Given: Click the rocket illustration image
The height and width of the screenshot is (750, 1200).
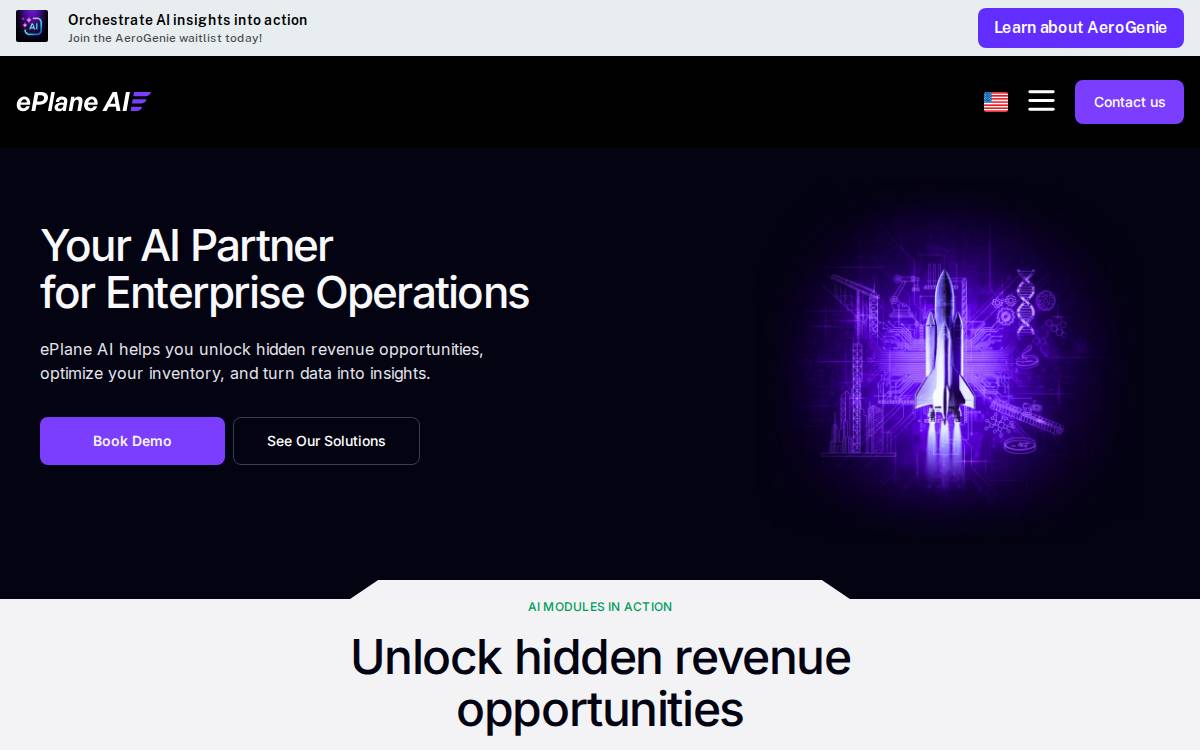Looking at the screenshot, I should coord(945,363).
